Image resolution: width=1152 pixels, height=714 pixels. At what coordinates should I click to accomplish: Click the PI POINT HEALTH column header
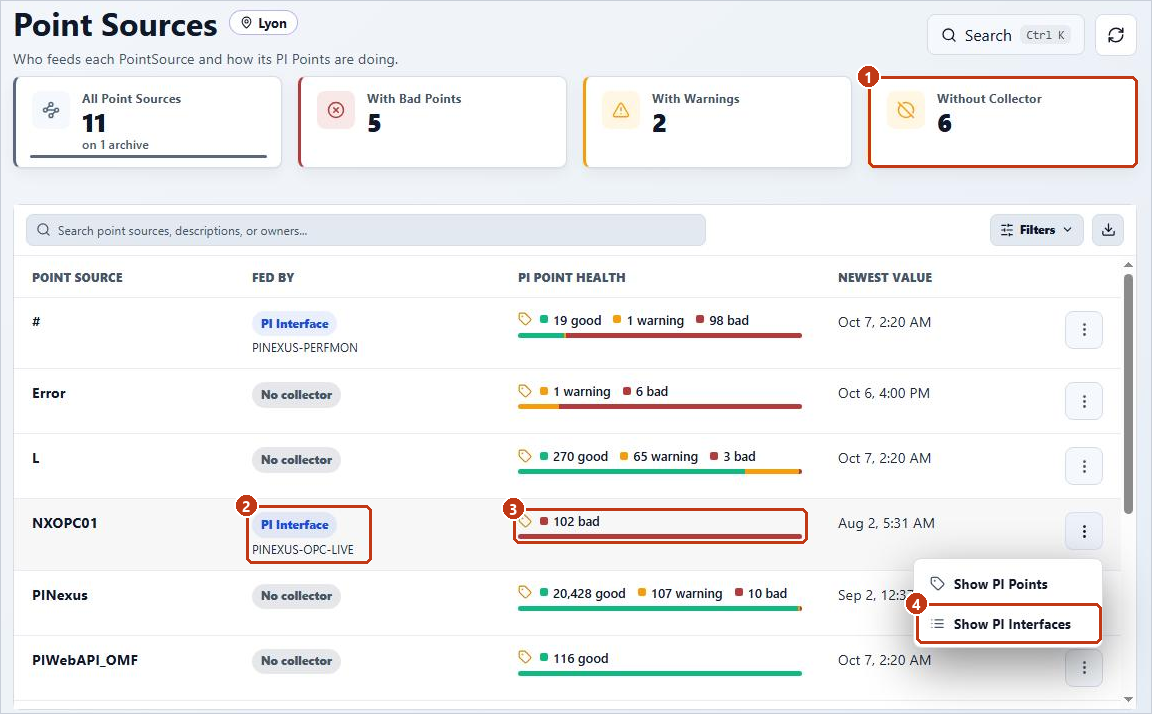tap(572, 278)
